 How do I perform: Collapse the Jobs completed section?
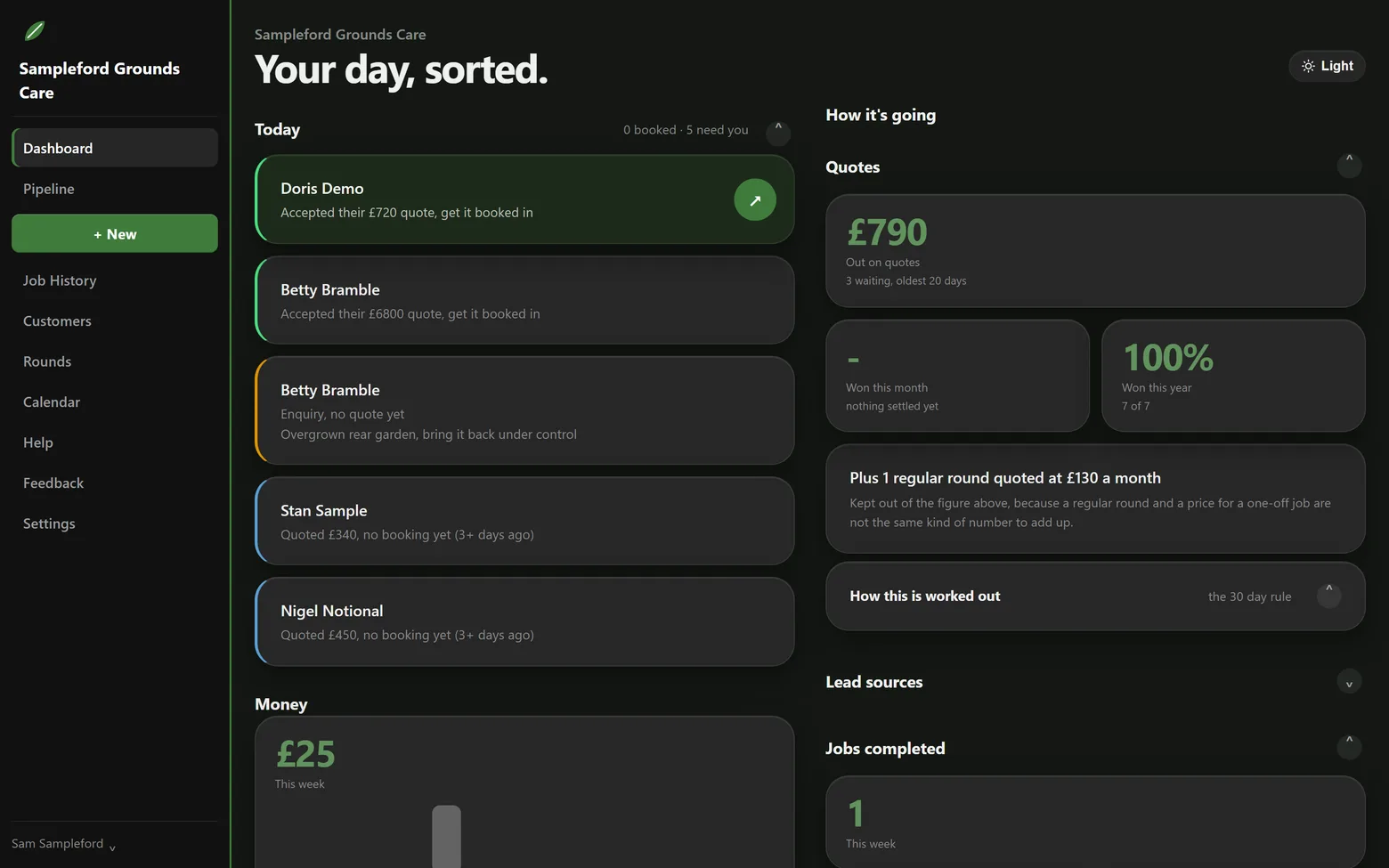point(1349,746)
